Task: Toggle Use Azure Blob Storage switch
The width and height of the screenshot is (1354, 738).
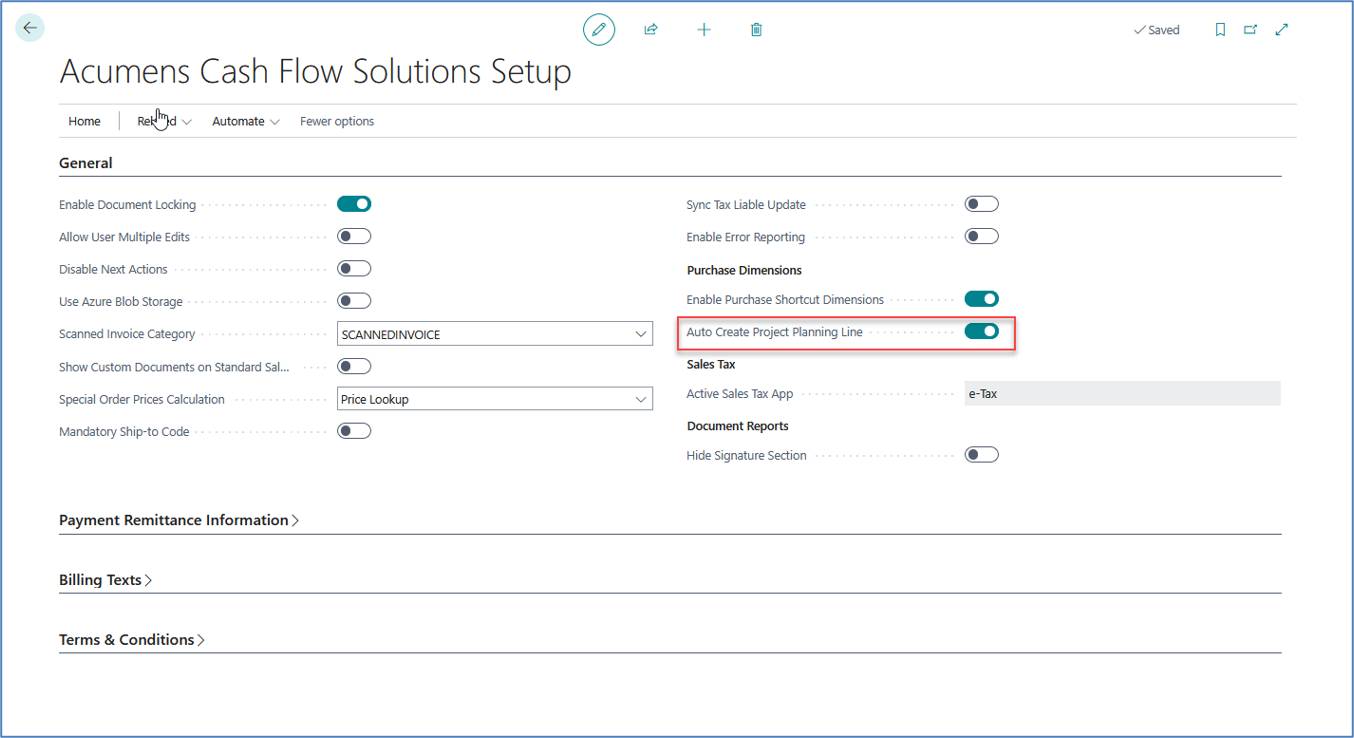Action: point(354,300)
